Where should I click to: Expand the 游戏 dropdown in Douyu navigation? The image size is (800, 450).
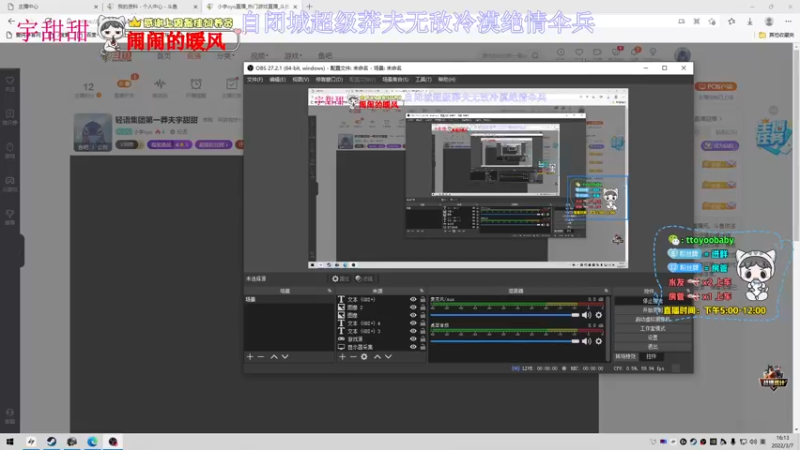[293, 56]
